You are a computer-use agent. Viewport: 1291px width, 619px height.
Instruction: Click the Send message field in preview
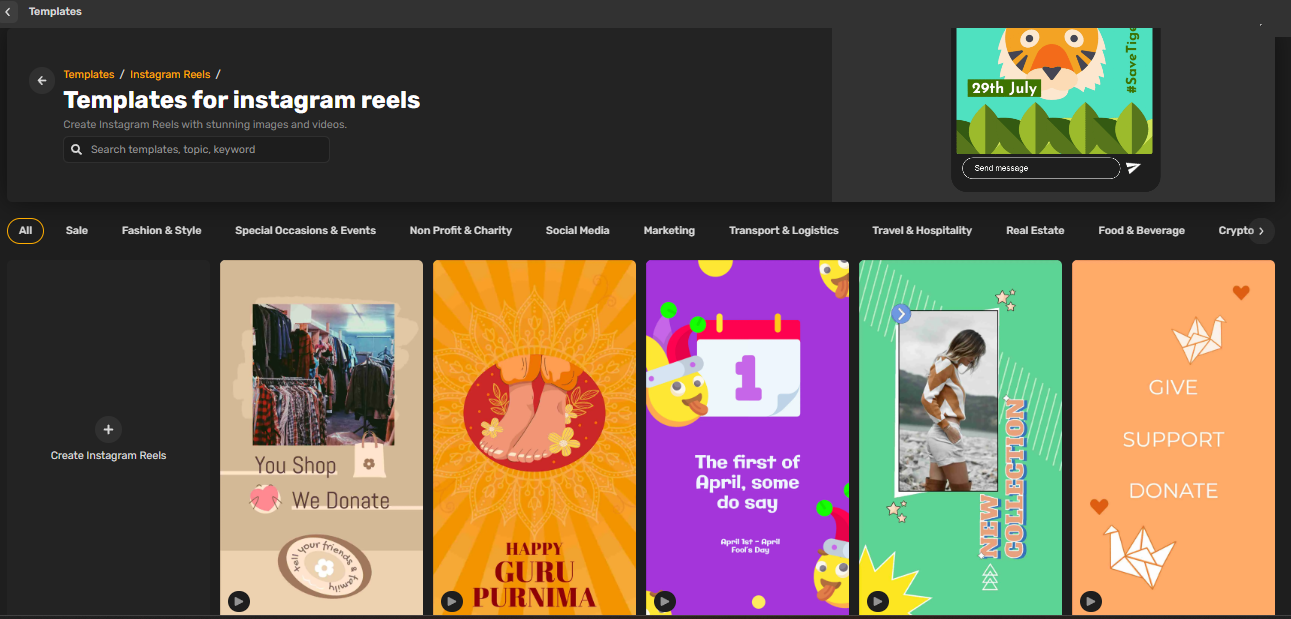[x=1040, y=168]
